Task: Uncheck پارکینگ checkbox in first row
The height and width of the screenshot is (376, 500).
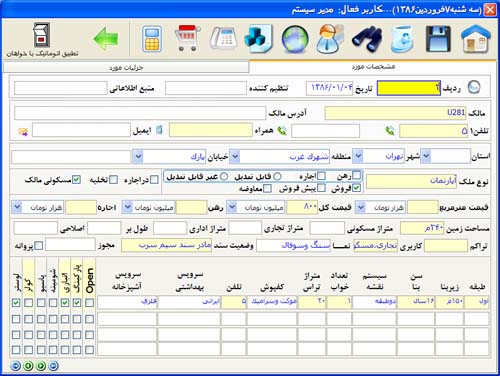Action: click(x=77, y=303)
